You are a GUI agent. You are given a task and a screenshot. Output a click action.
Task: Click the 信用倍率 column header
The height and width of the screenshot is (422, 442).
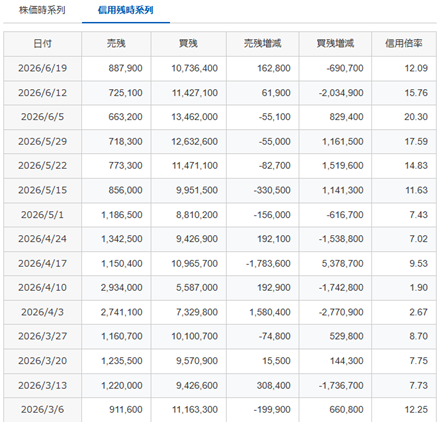tap(404, 44)
